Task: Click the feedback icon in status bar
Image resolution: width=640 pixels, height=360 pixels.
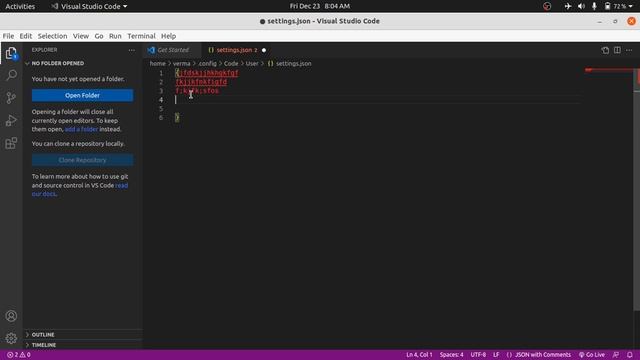Action: point(616,355)
